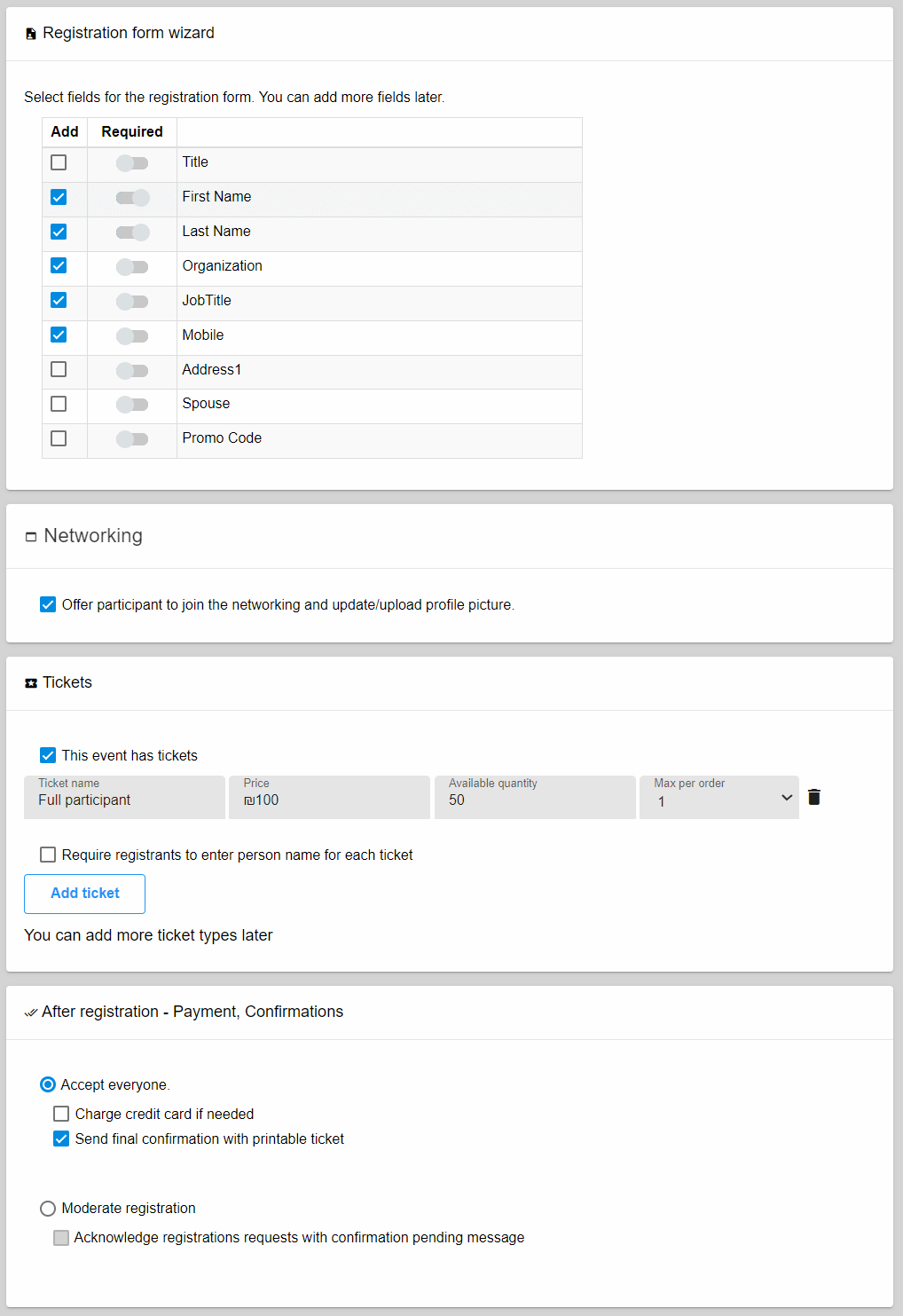Click the Add column header
This screenshot has width=903, height=1316.
pyautogui.click(x=65, y=131)
